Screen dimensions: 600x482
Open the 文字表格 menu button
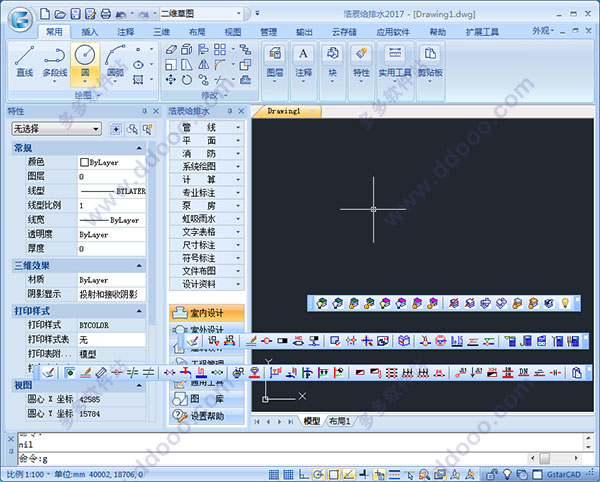[207, 232]
